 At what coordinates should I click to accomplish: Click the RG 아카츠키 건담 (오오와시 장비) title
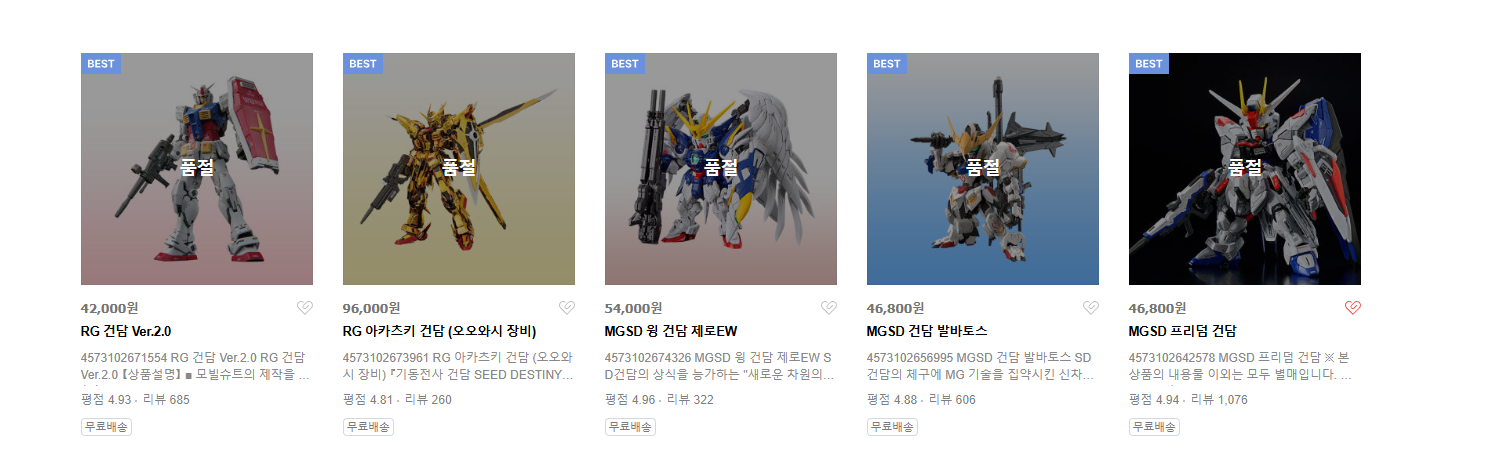[440, 331]
